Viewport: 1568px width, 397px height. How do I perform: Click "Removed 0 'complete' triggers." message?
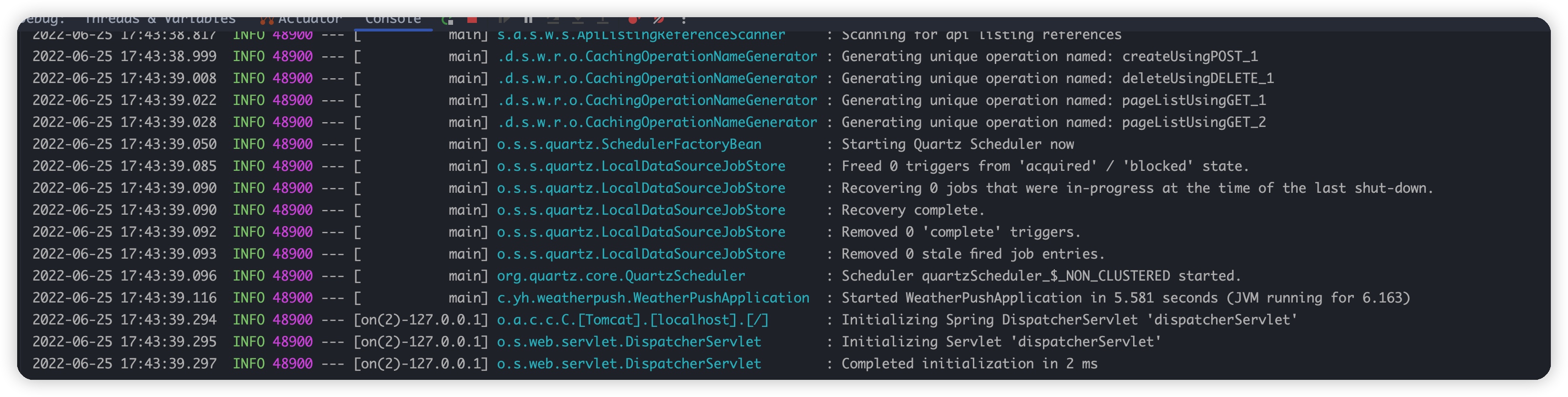[x=961, y=232]
